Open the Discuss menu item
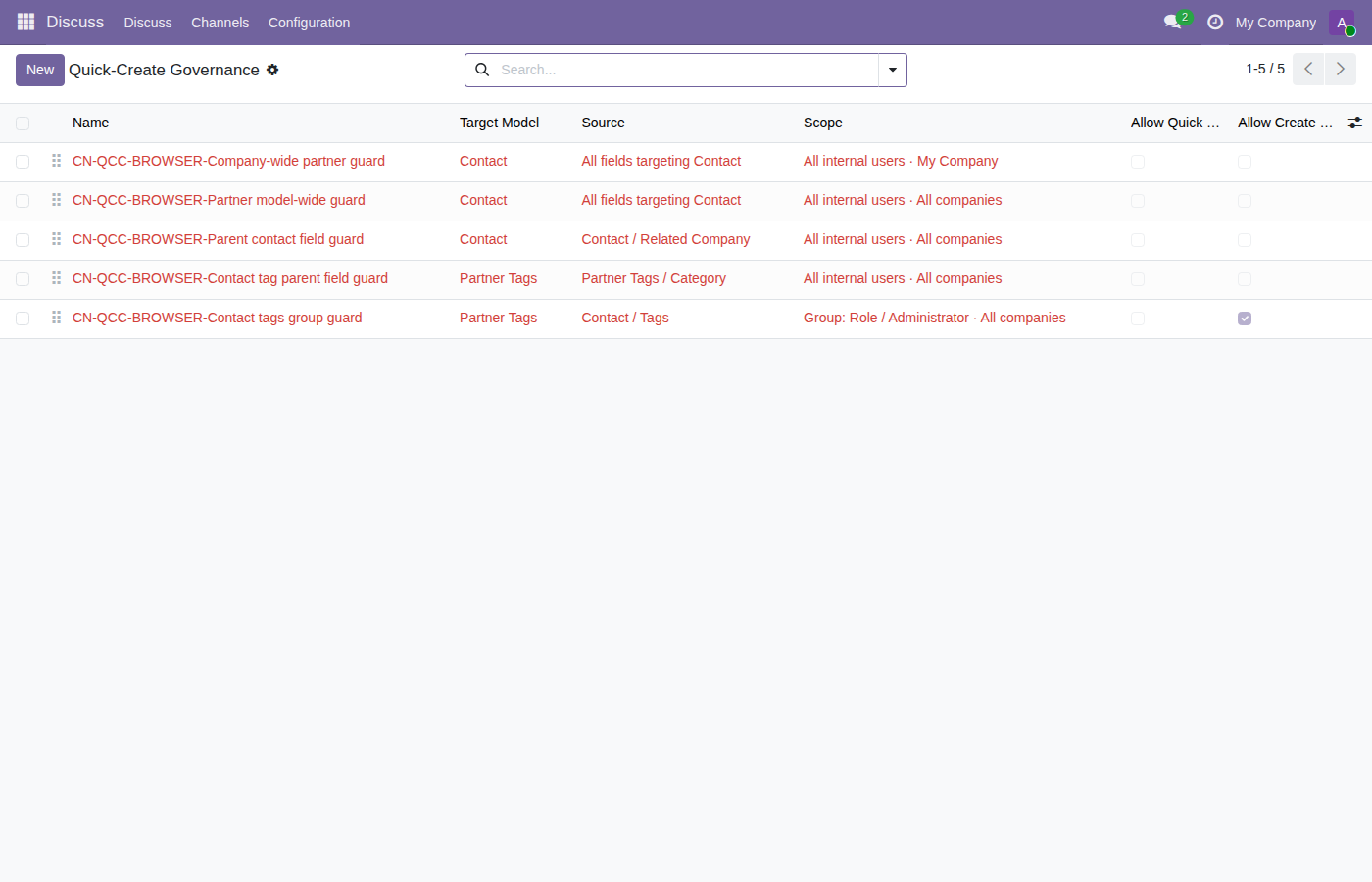This screenshot has width=1372, height=882. coord(148,23)
